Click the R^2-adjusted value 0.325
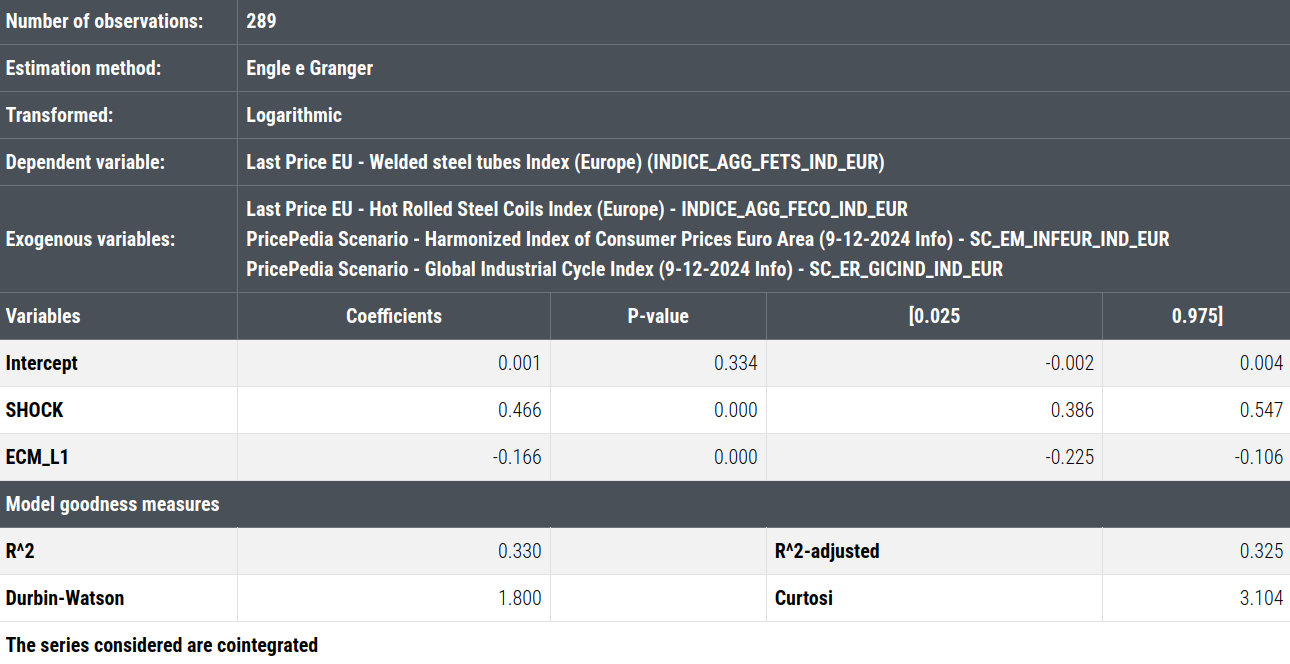The image size is (1290, 664). [x=1261, y=551]
